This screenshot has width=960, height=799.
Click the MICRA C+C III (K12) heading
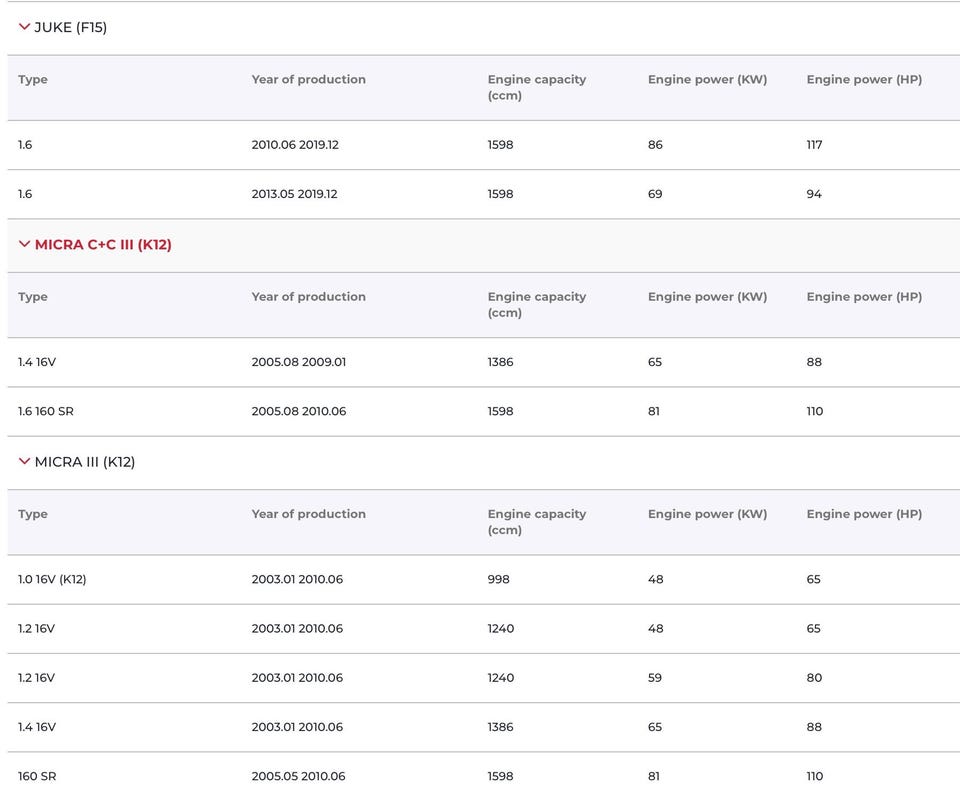click(x=103, y=244)
